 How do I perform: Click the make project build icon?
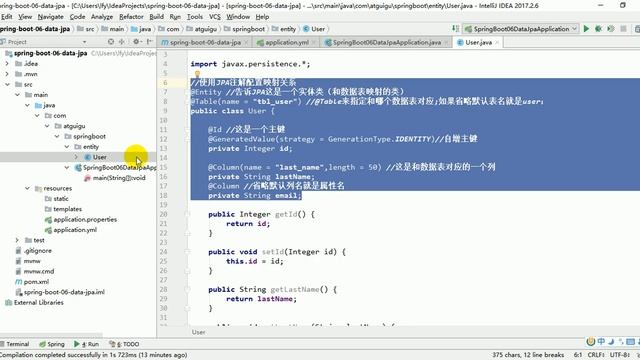(x=456, y=29)
